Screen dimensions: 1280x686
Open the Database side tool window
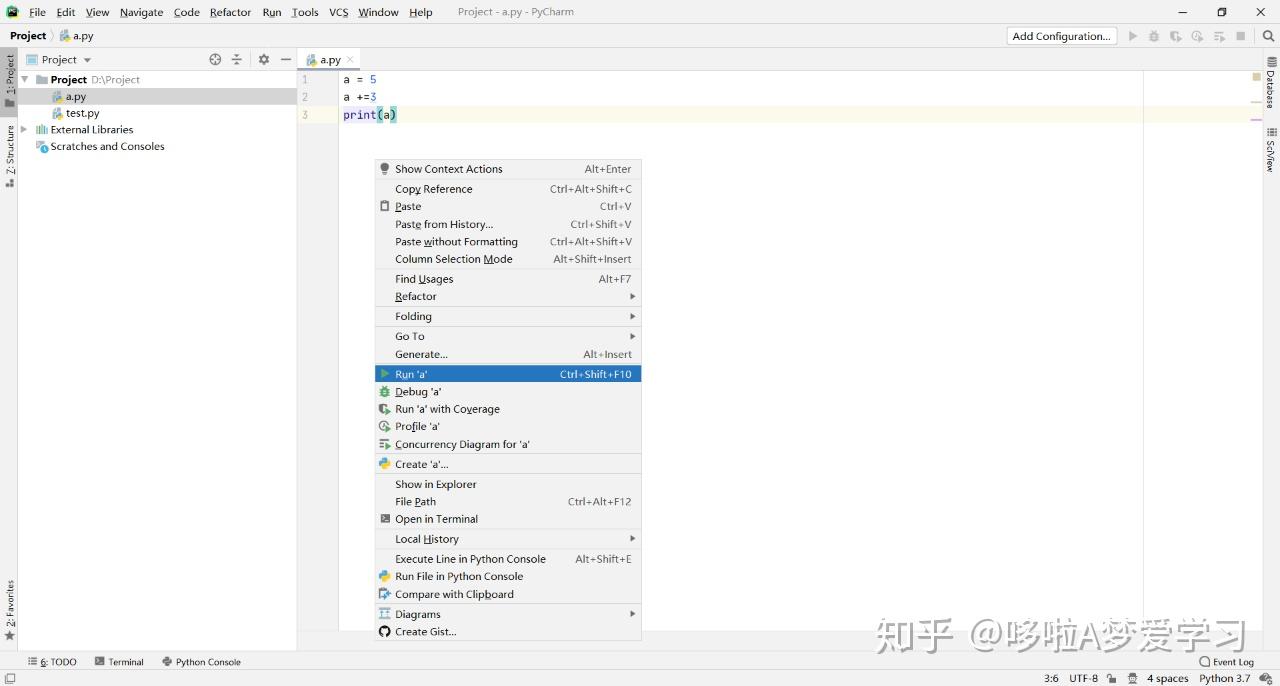pyautogui.click(x=1271, y=84)
